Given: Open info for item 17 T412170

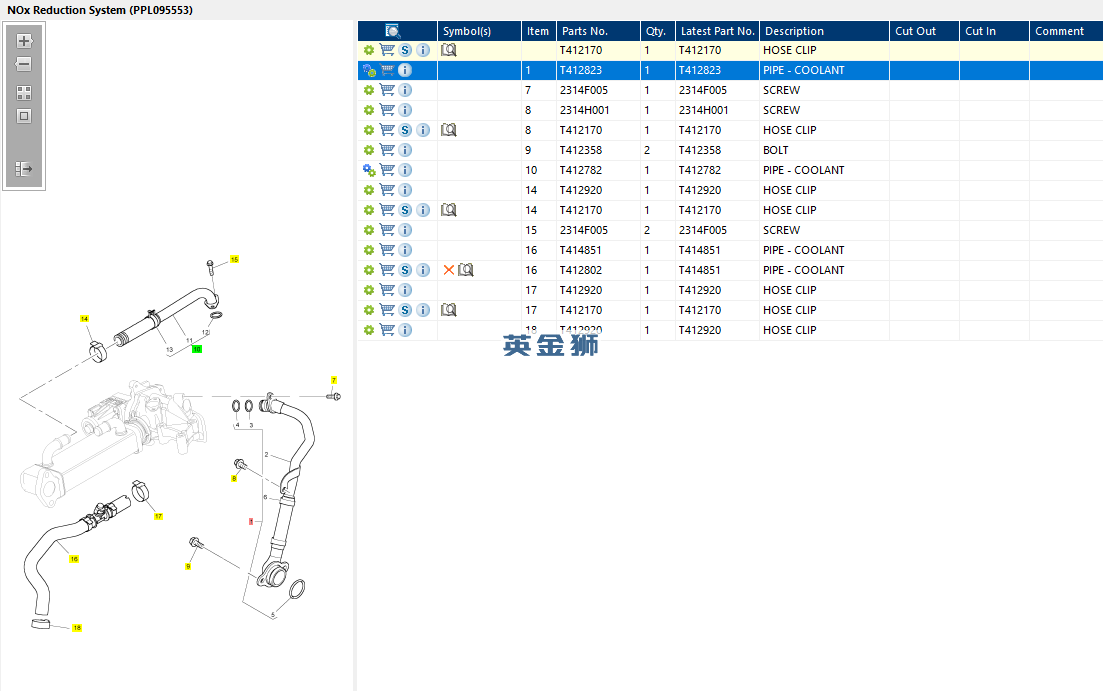Looking at the screenshot, I should (423, 310).
